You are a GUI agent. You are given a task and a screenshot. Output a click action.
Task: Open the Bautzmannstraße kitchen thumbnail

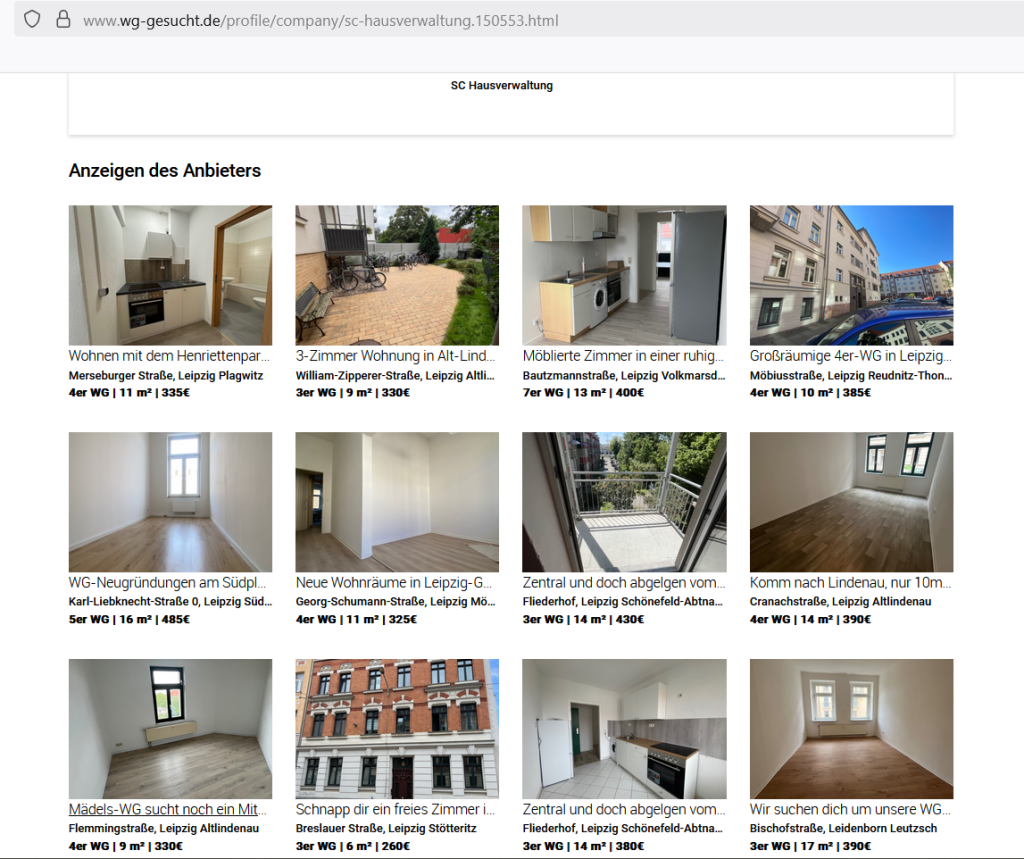coord(624,275)
